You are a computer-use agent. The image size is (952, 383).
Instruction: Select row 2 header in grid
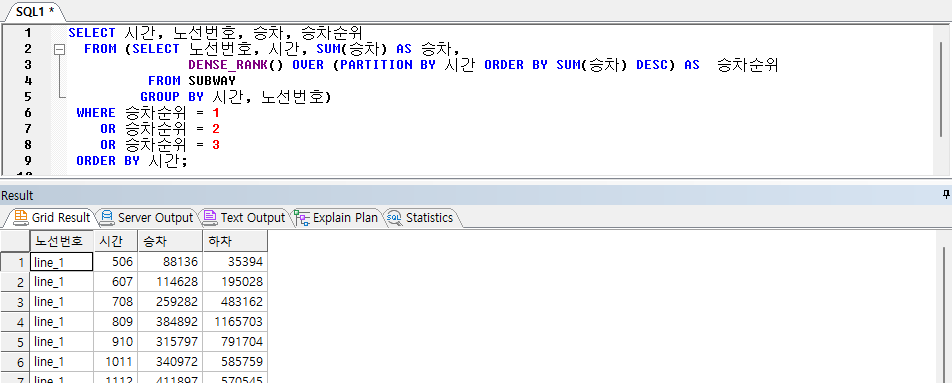point(15,282)
